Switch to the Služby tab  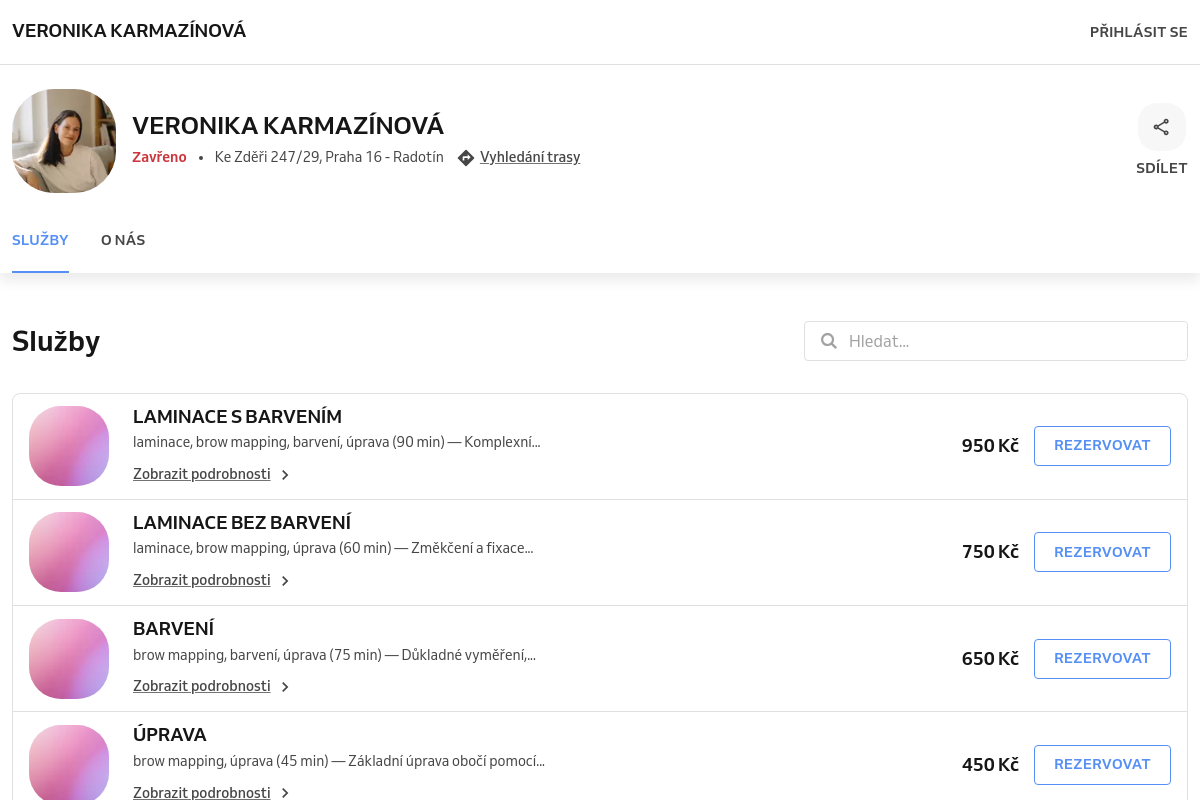pos(40,240)
